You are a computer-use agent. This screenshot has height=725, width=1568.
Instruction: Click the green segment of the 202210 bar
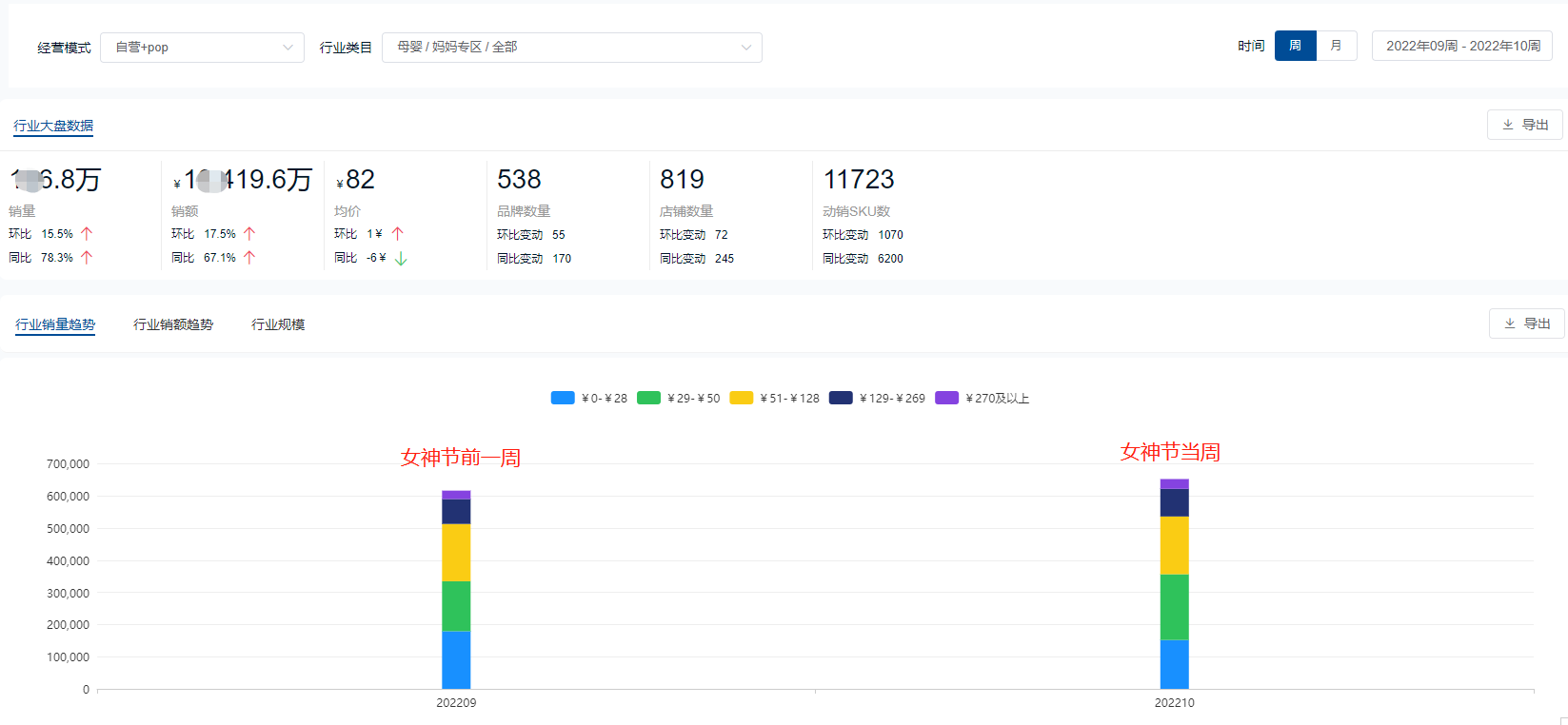1175,607
